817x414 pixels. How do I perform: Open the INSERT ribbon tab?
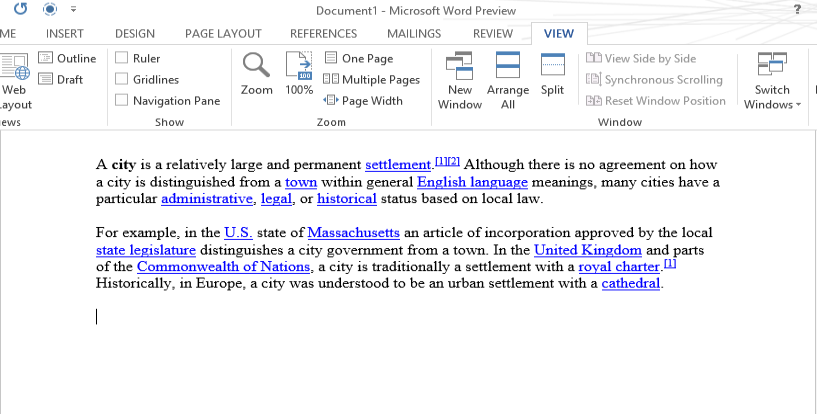[65, 34]
